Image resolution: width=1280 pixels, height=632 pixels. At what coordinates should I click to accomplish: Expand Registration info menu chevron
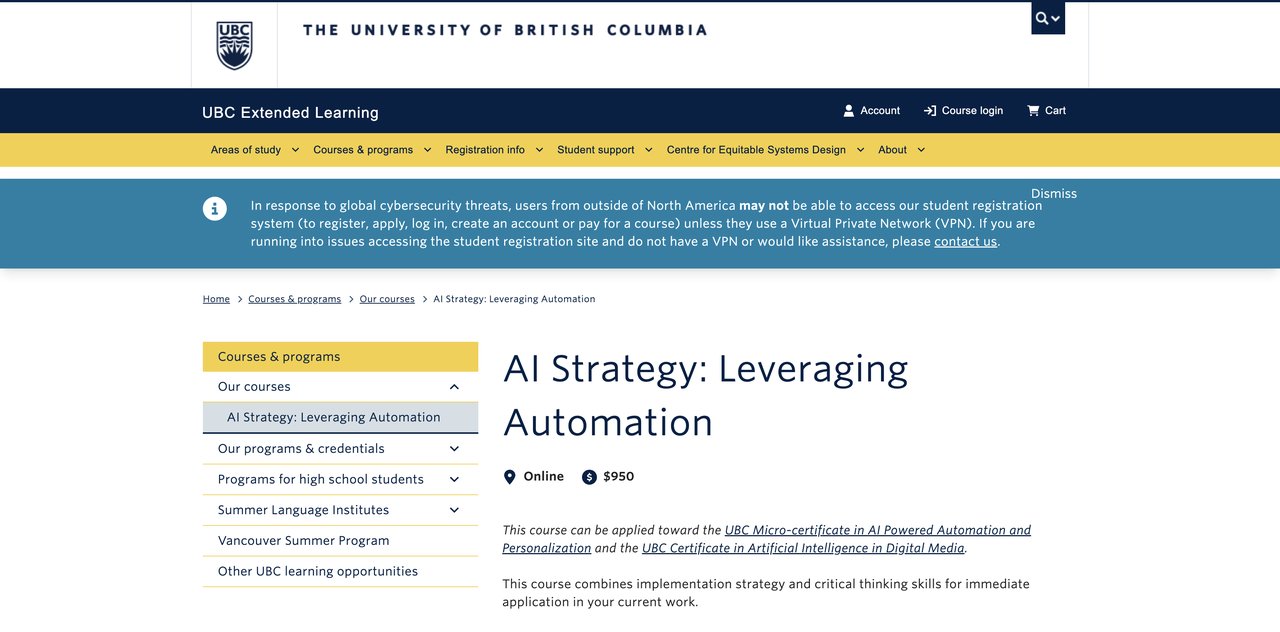pyautogui.click(x=538, y=150)
